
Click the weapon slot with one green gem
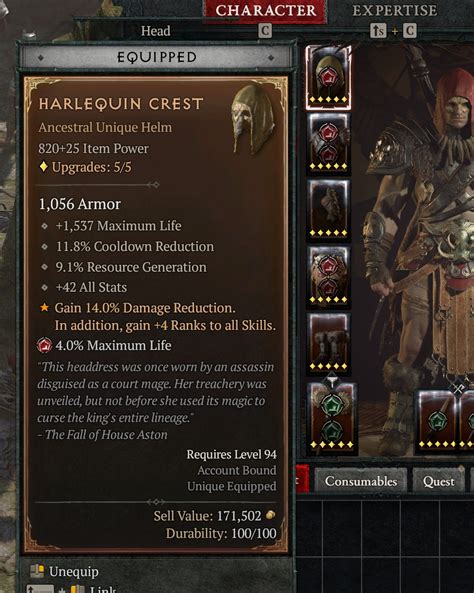[437, 421]
